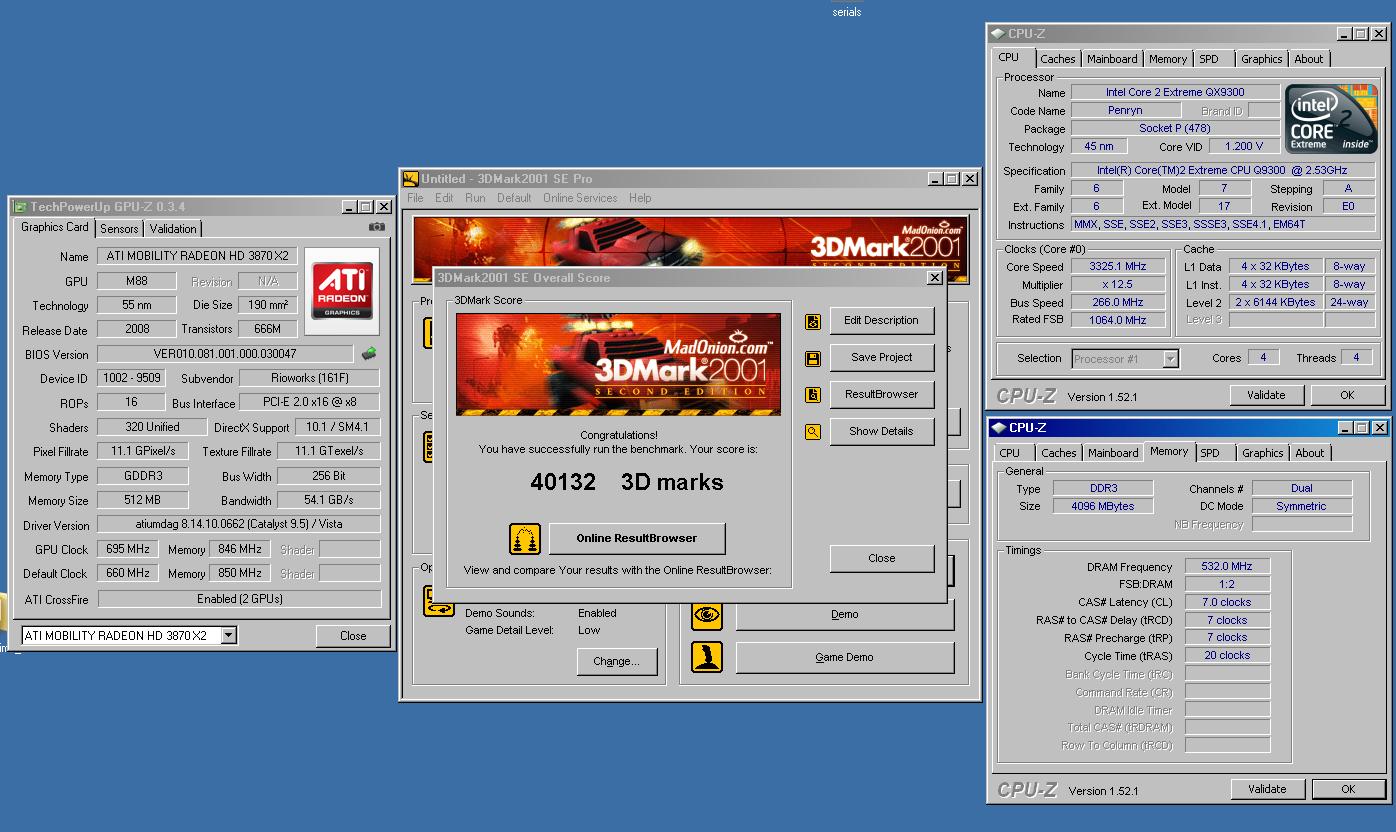Click the magnifier icon beside Show Details
This screenshot has height=832, width=1396.
tap(813, 432)
